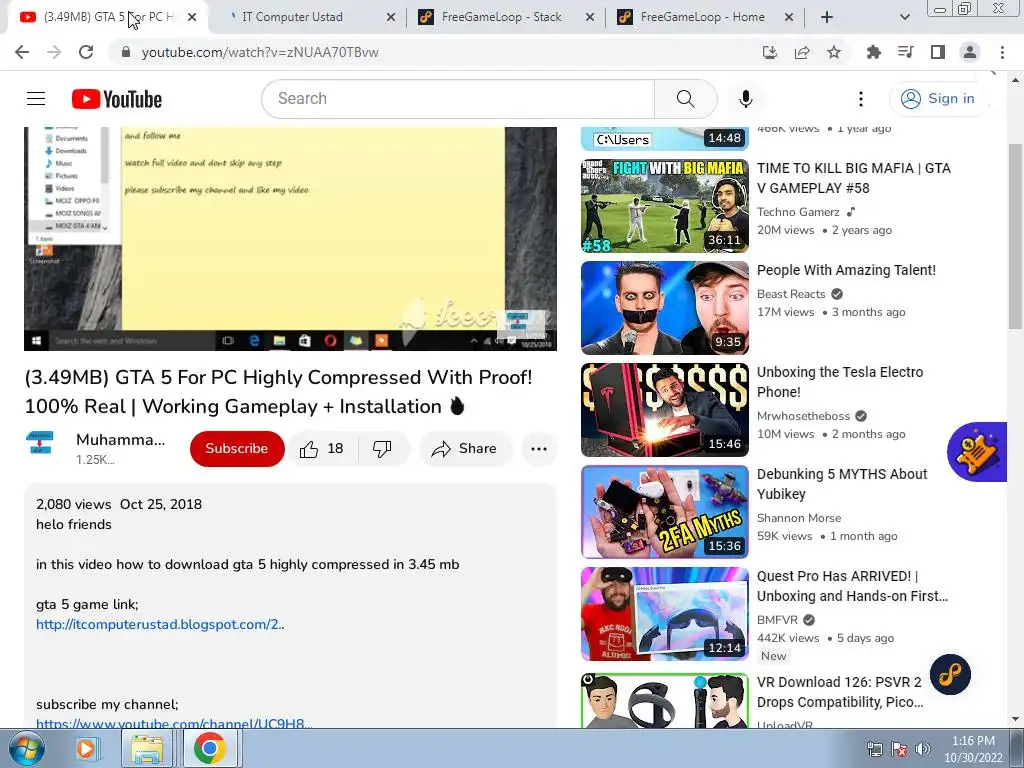Open a new browser tab

(x=827, y=17)
